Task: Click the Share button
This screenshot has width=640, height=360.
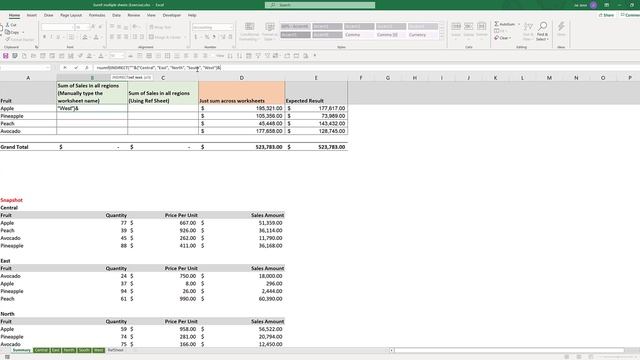Action: click(x=606, y=15)
